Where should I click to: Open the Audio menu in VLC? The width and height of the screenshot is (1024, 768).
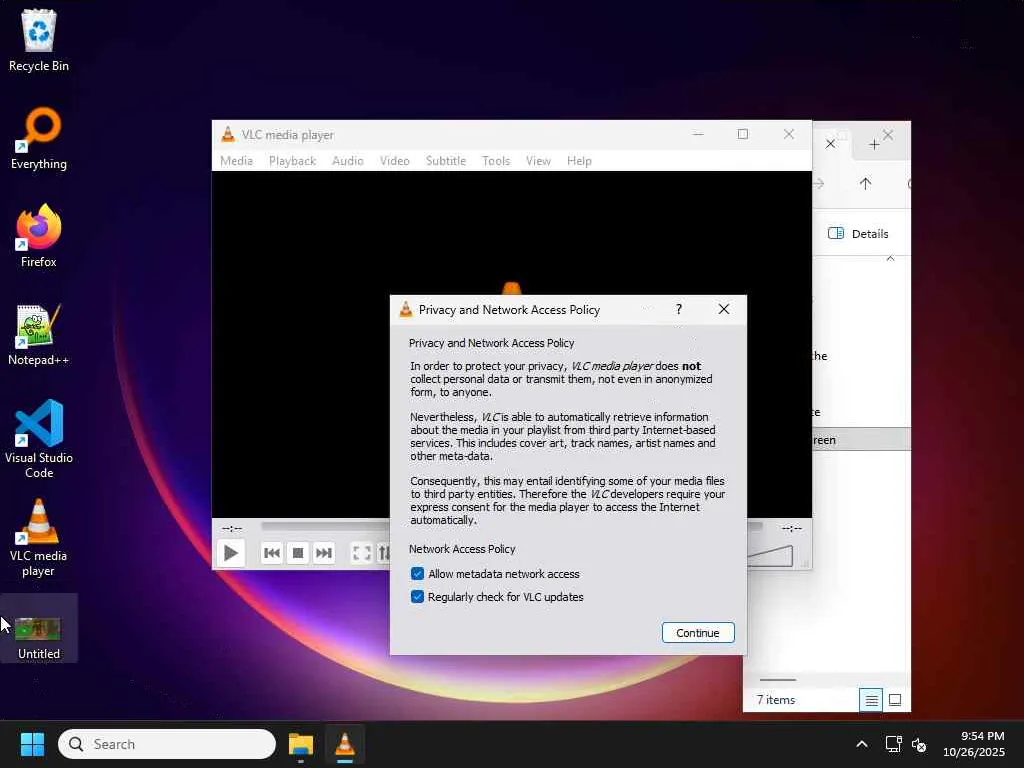click(347, 161)
